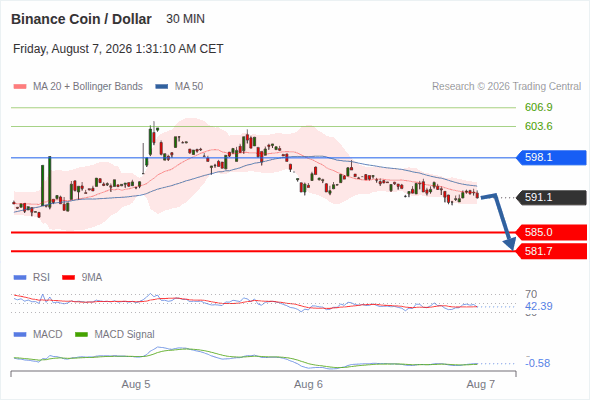Click the Binance Coin / Dollar title
Image resolution: width=590 pixels, height=400 pixels.
[x=81, y=19]
